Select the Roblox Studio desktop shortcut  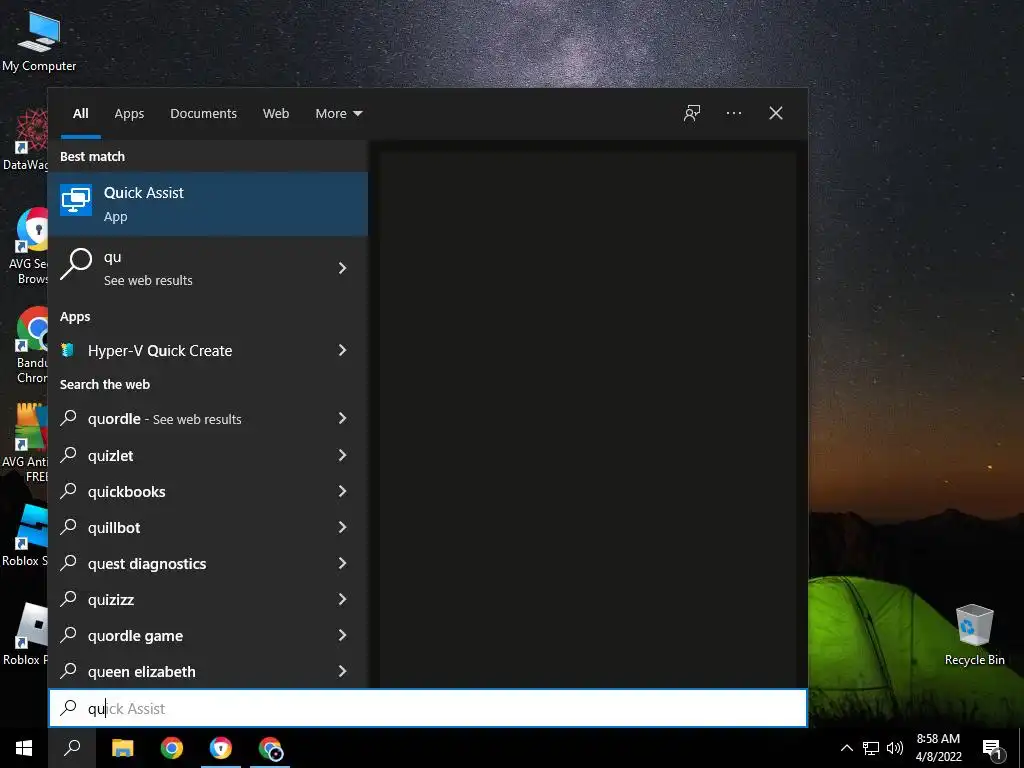tap(25, 536)
